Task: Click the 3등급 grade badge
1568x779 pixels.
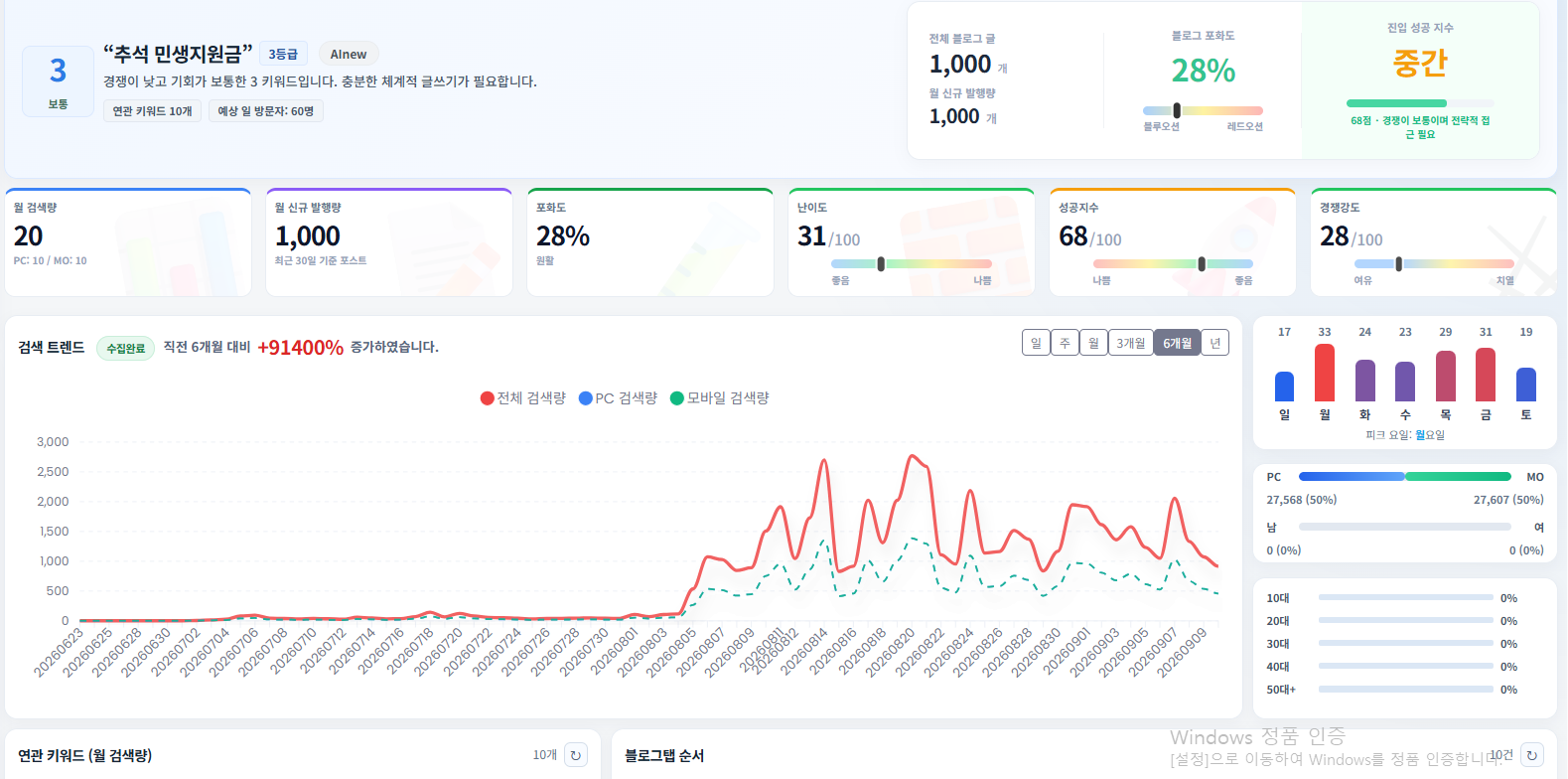Action: click(x=283, y=55)
